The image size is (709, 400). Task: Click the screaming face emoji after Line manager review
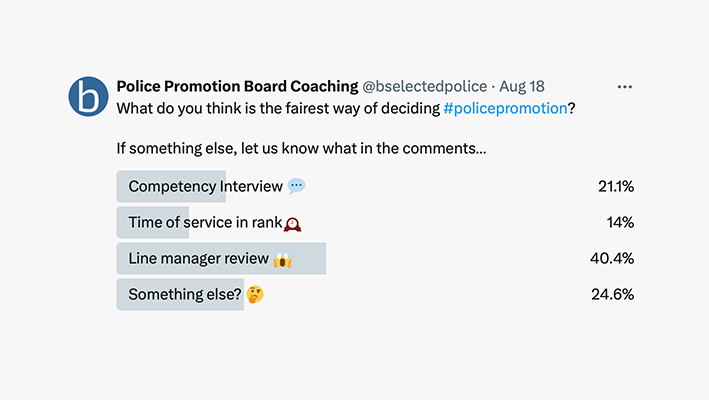coord(282,259)
